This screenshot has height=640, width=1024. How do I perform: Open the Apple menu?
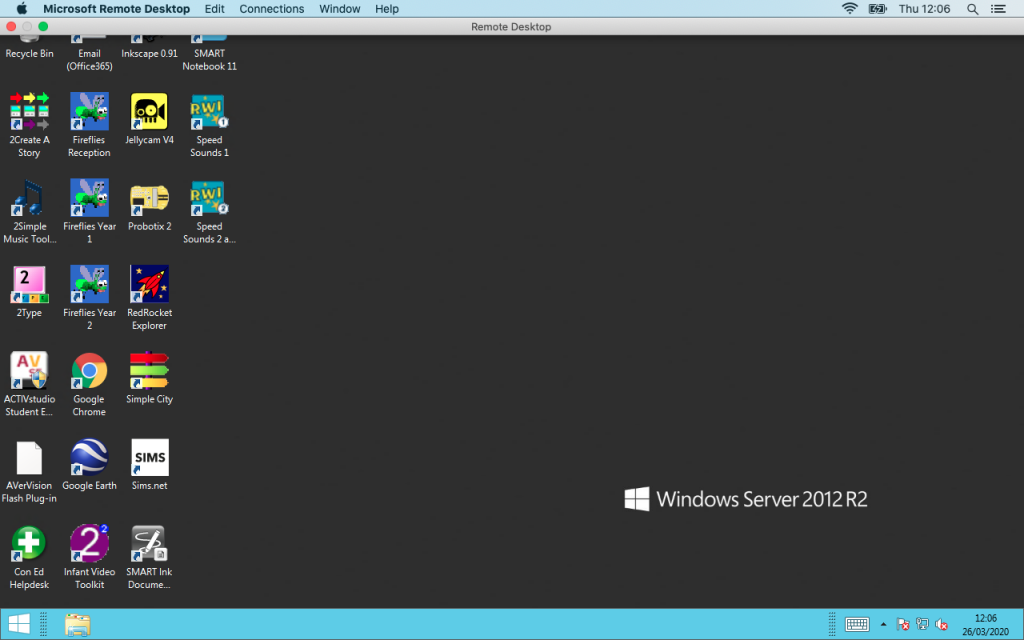(x=22, y=8)
